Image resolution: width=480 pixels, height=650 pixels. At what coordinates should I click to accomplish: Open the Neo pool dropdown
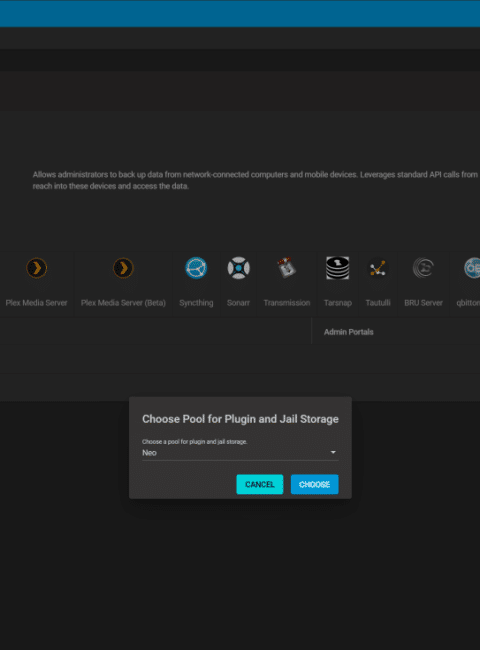click(240, 453)
